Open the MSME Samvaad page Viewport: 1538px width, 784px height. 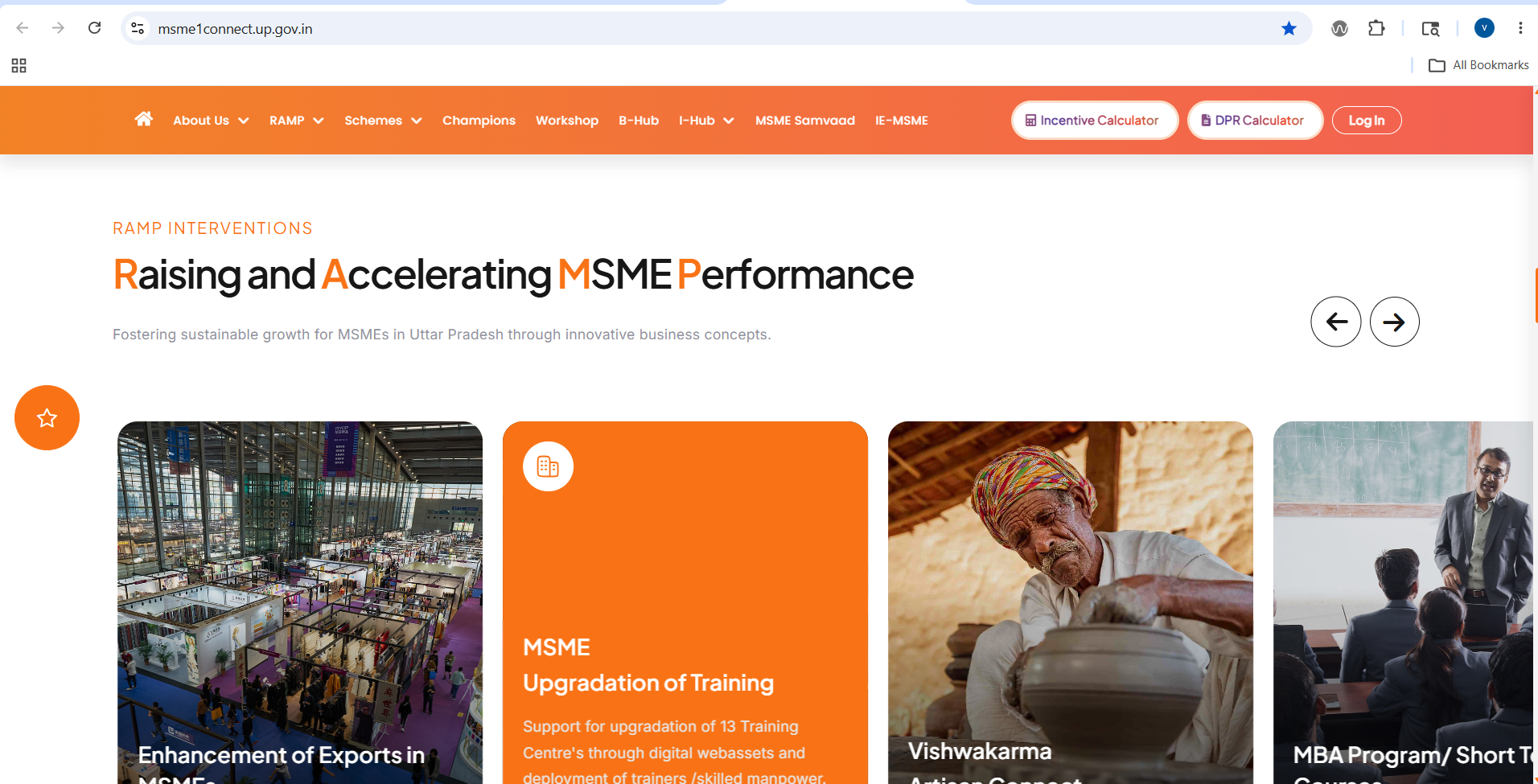click(x=805, y=121)
